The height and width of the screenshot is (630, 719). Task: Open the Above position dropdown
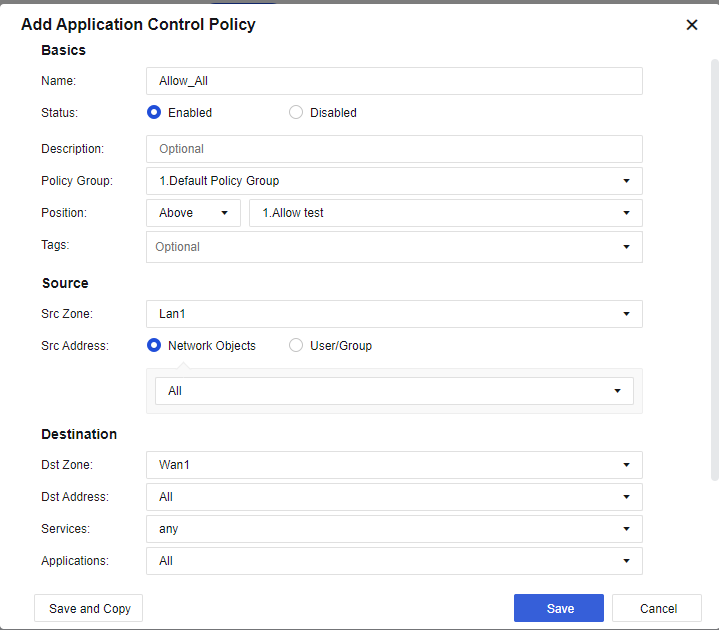coord(193,213)
